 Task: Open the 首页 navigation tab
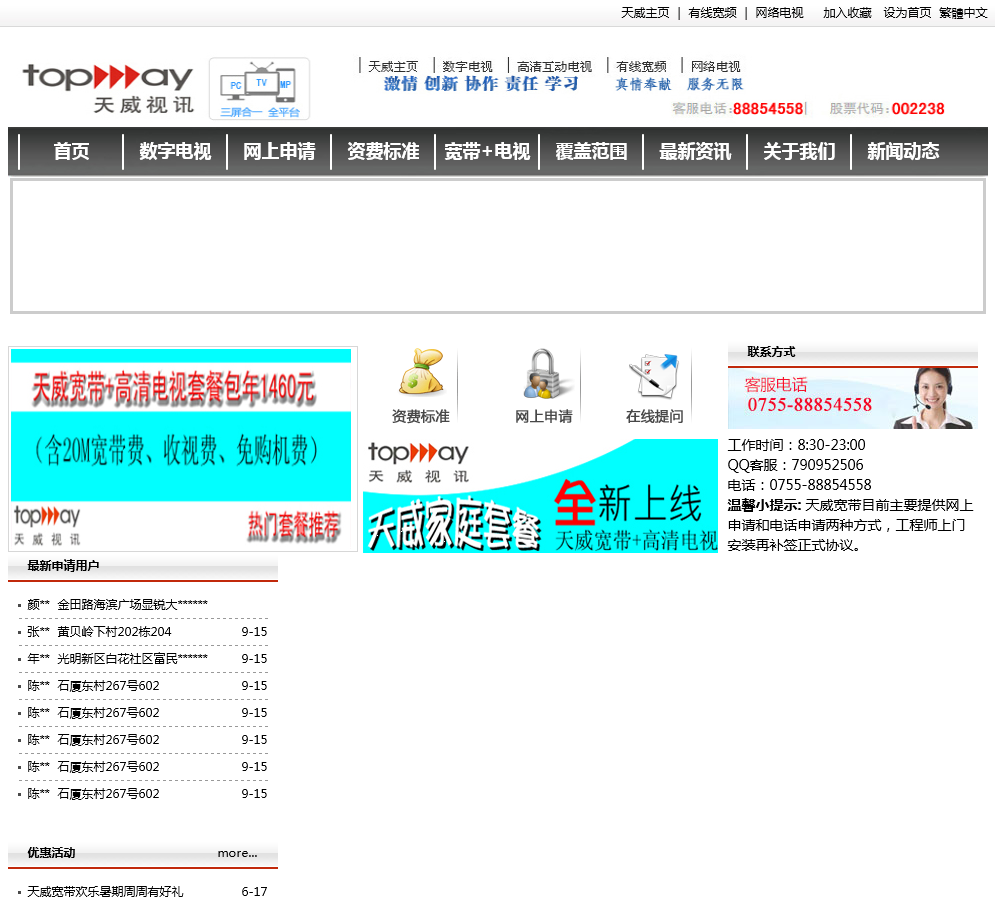71,152
